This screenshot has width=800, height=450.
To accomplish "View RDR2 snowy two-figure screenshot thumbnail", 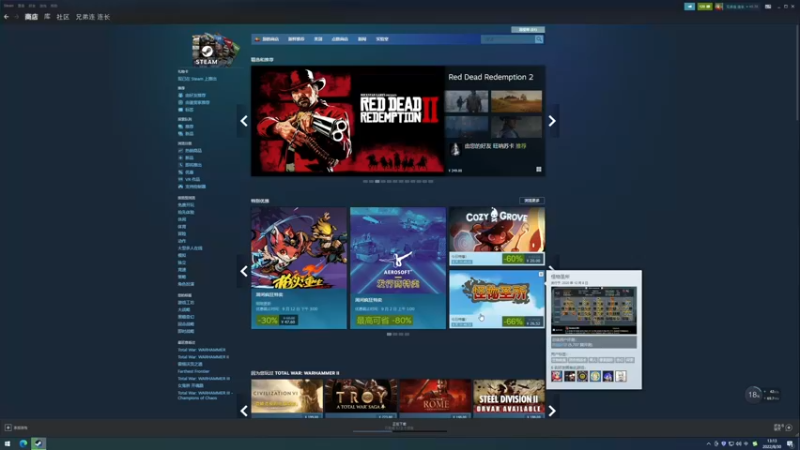I will pos(466,101).
